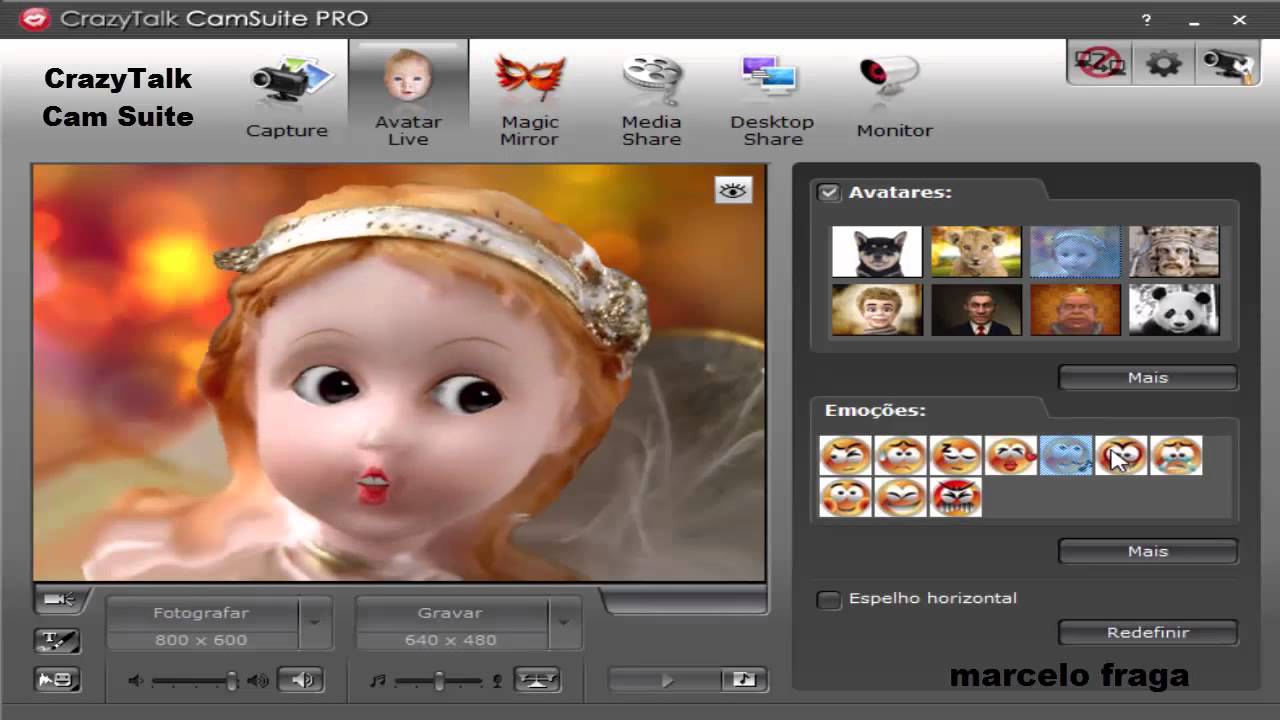Click the Redefinir button
This screenshot has height=720, width=1280.
coord(1148,633)
